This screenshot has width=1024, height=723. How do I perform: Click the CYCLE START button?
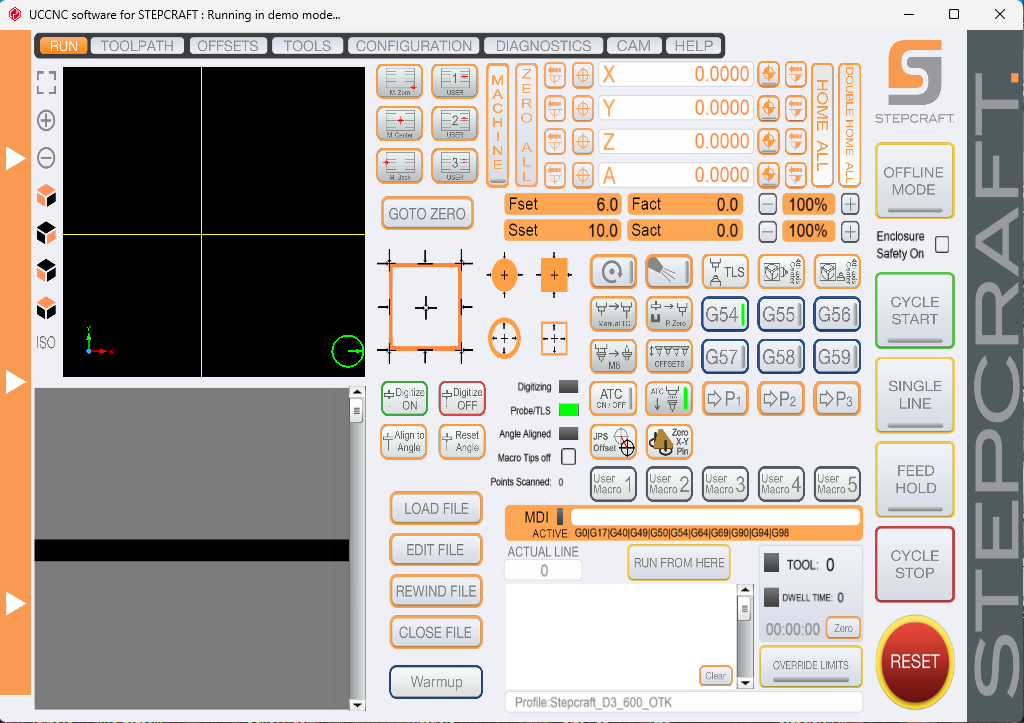click(x=914, y=311)
